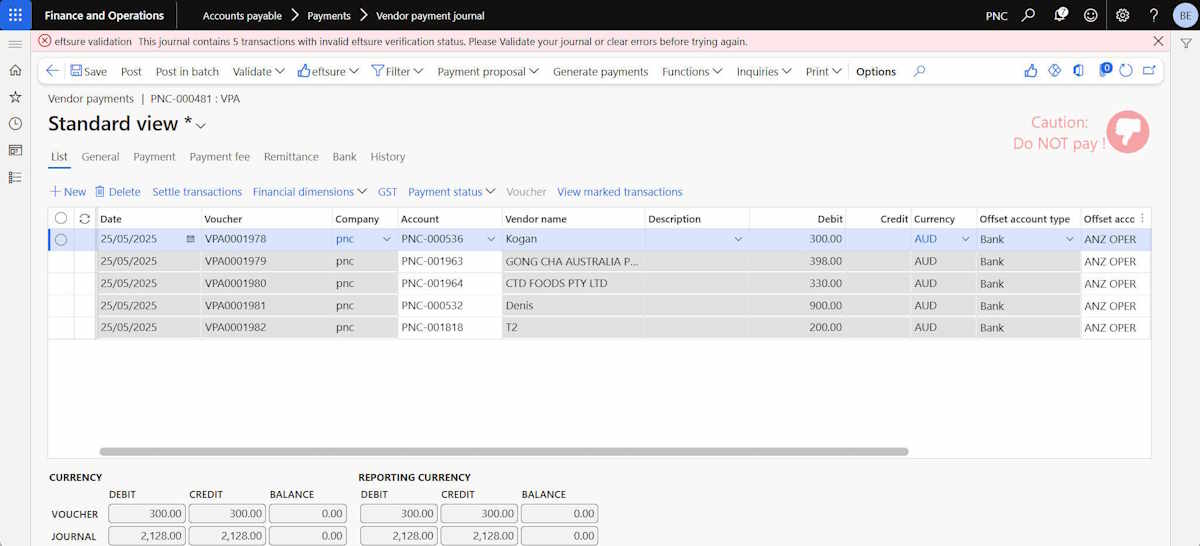Open the BE user account avatar

click(x=1185, y=16)
